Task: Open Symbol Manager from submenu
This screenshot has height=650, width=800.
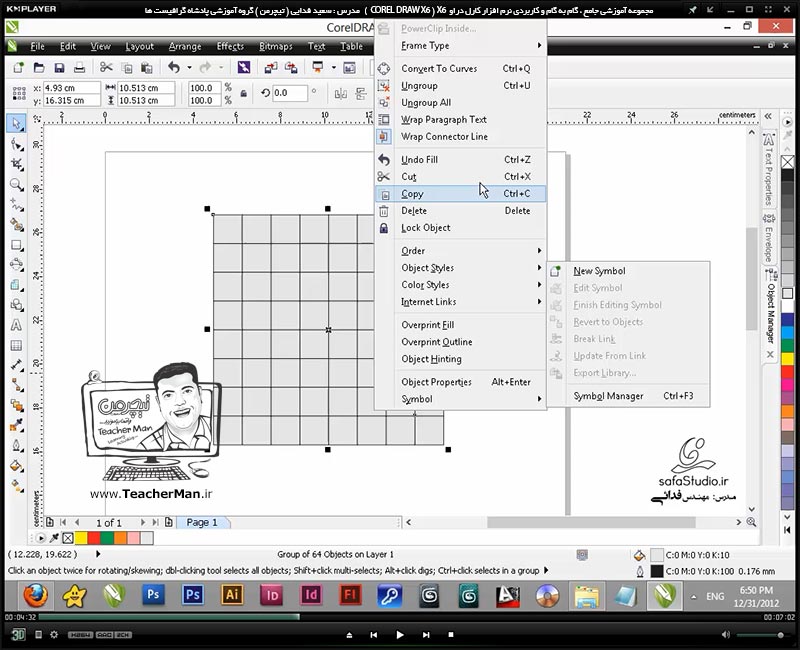Action: point(629,396)
